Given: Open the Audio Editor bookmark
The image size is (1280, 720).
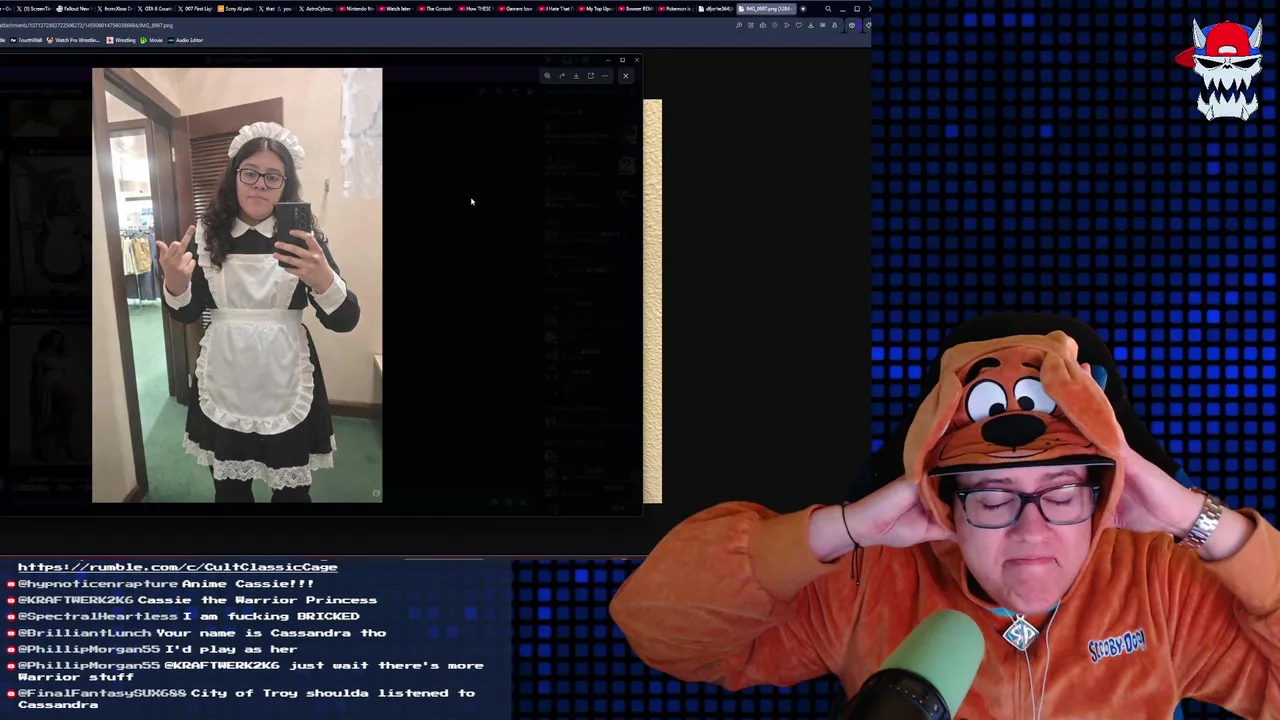Looking at the screenshot, I should (185, 40).
